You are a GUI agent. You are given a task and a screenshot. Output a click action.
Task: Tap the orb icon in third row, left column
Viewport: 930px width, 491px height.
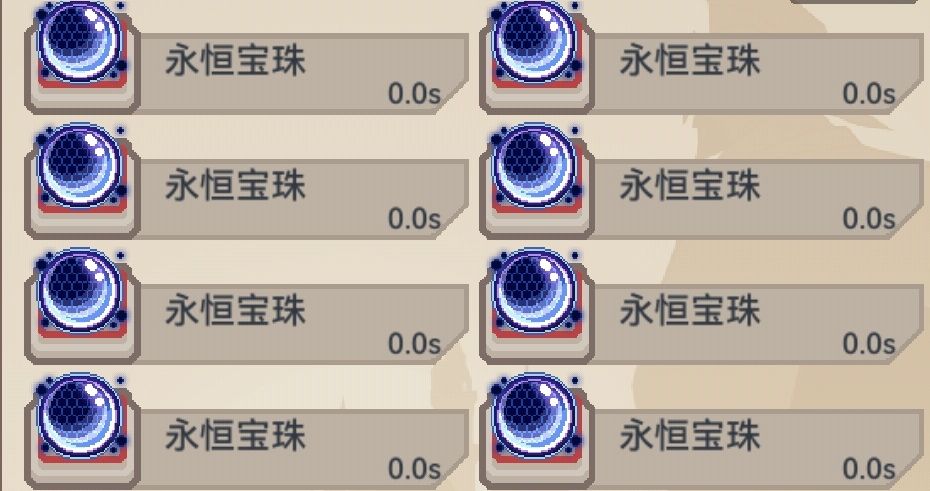81,292
